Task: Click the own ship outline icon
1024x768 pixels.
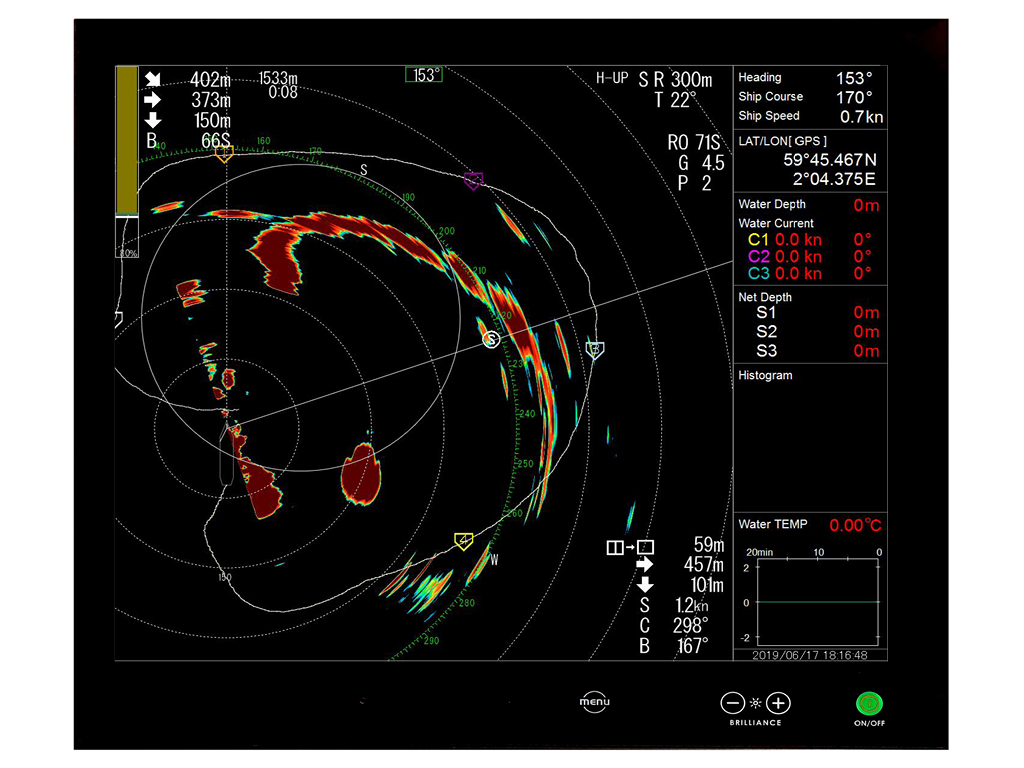Action: click(x=227, y=454)
